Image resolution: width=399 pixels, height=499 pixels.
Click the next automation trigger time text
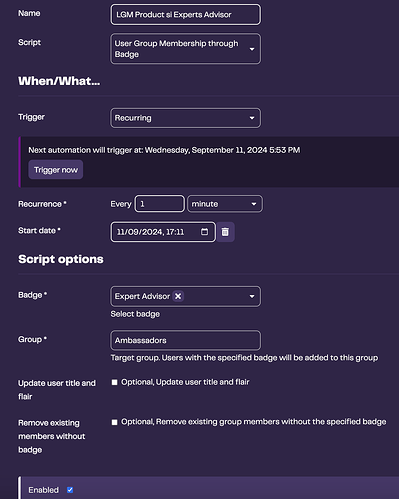point(164,150)
